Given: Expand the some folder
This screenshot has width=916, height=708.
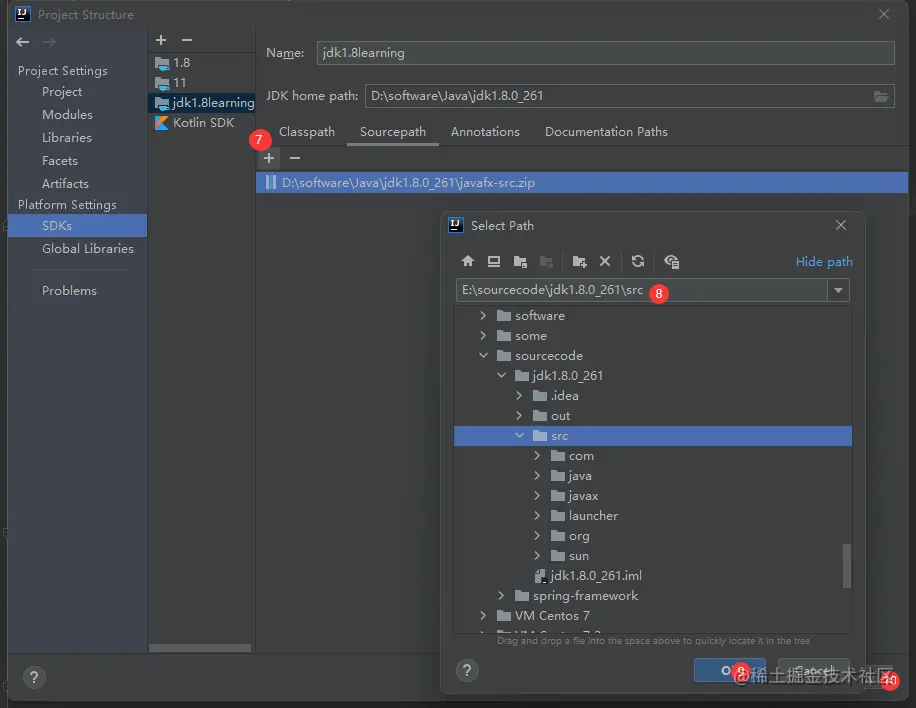Looking at the screenshot, I should [483, 335].
